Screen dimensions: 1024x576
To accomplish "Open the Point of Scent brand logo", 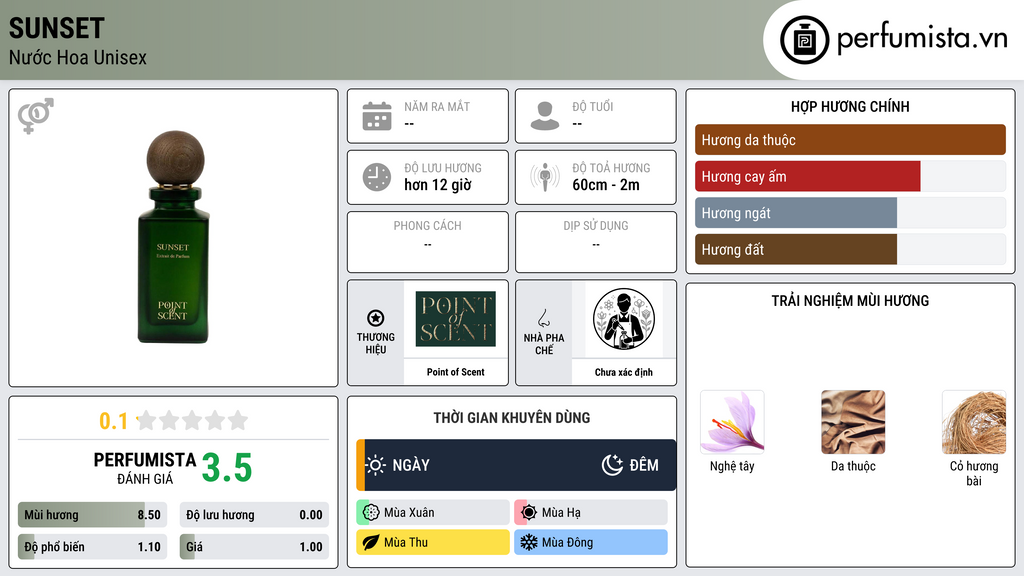I will [x=456, y=319].
